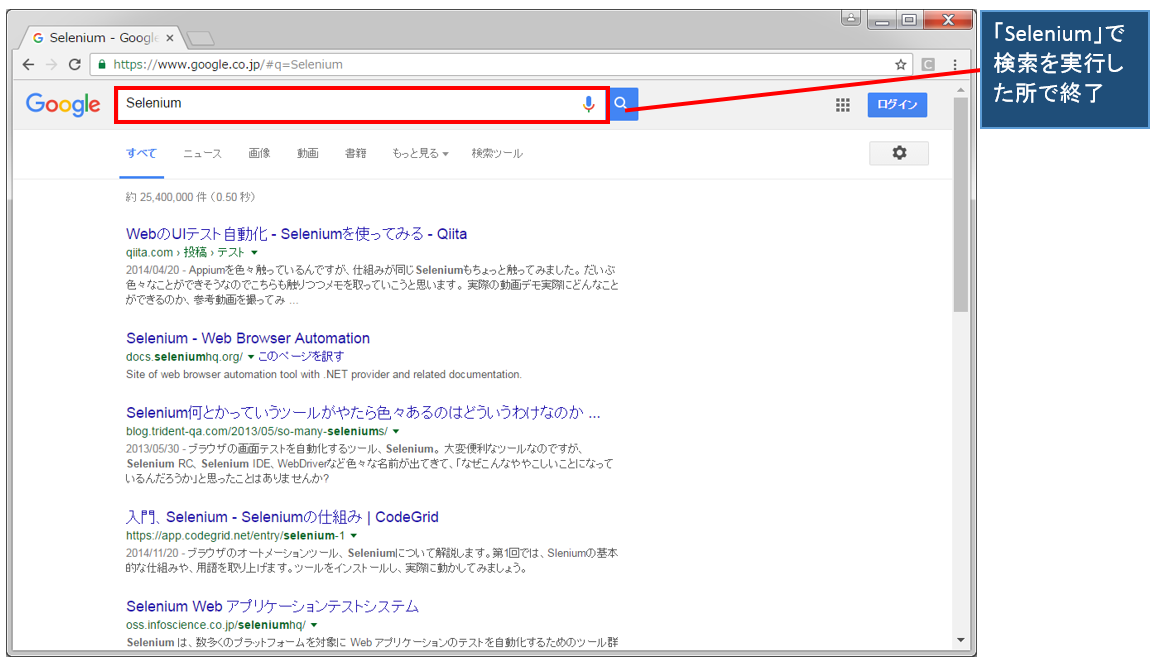Open the Google apps grid icon
The image size is (1163, 665).
coord(843,105)
